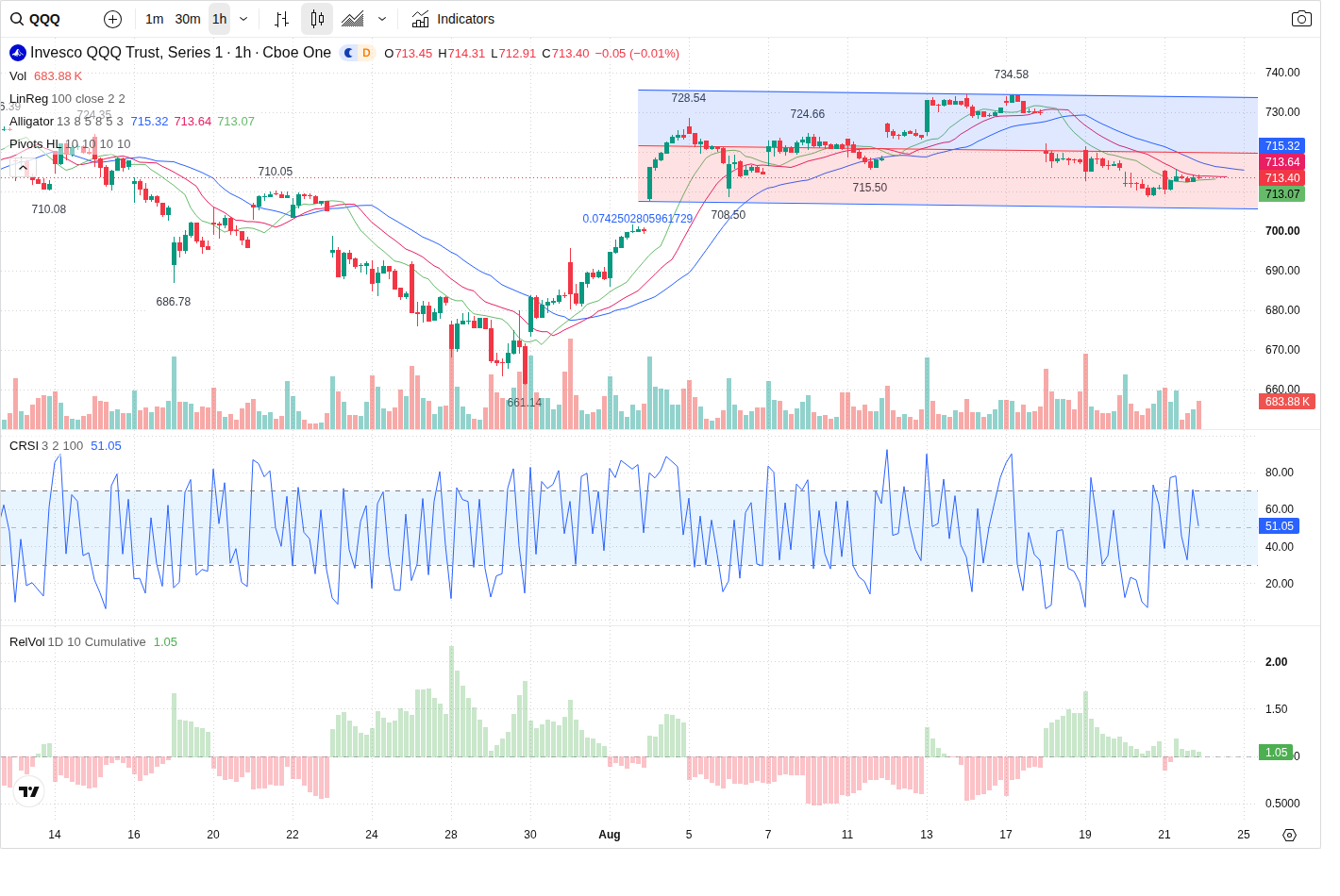1340x896 pixels.
Task: Click the 51.05 CRSI value label
Action: point(1280,526)
